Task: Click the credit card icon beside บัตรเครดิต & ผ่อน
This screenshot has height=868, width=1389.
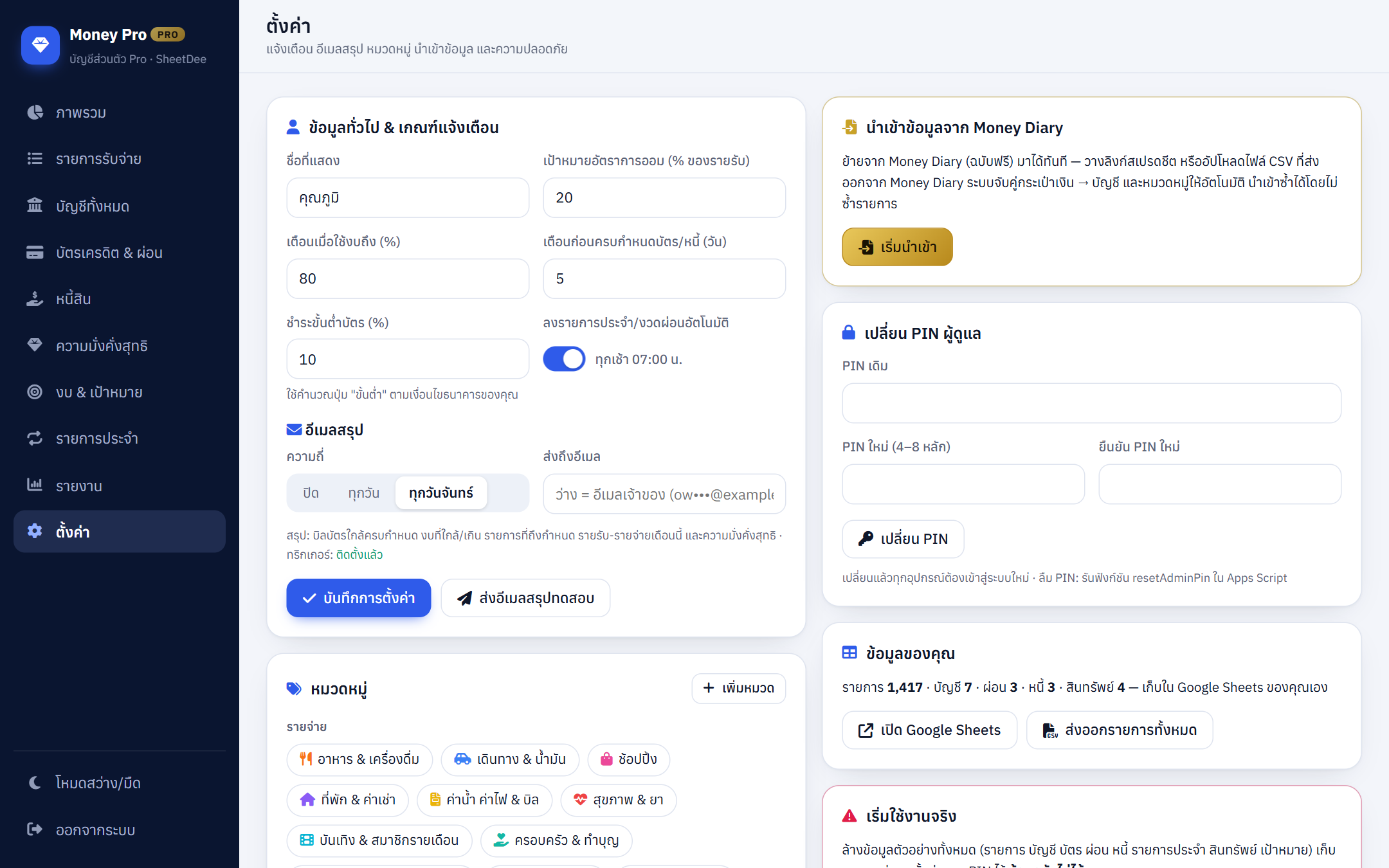Action: [x=35, y=253]
